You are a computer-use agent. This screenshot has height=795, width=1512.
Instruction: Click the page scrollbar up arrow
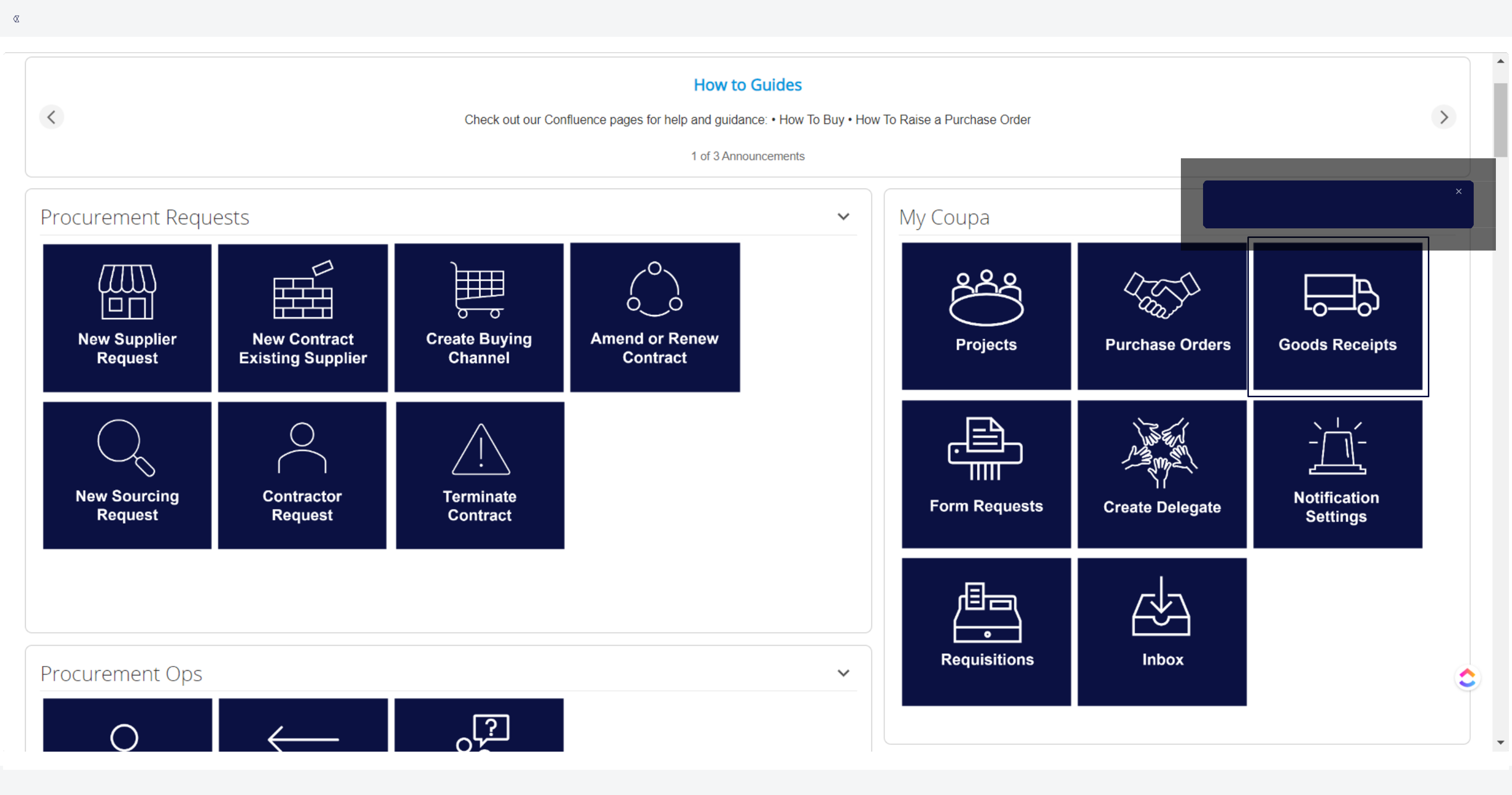(1501, 61)
